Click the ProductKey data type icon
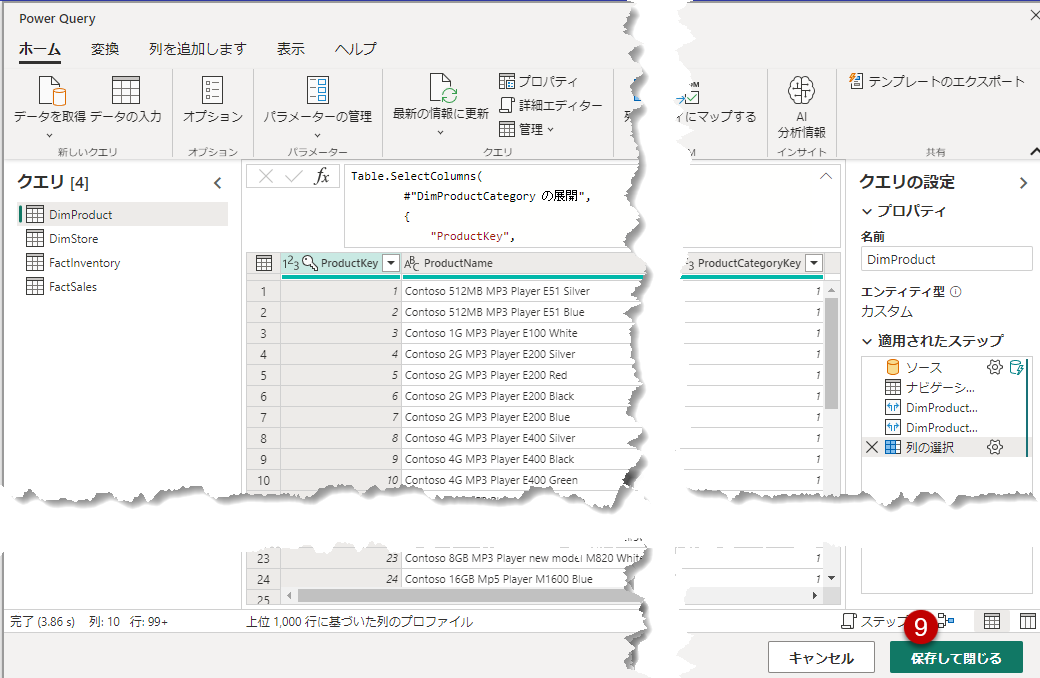Screen dimensions: 1040x678 pyautogui.click(x=291, y=263)
